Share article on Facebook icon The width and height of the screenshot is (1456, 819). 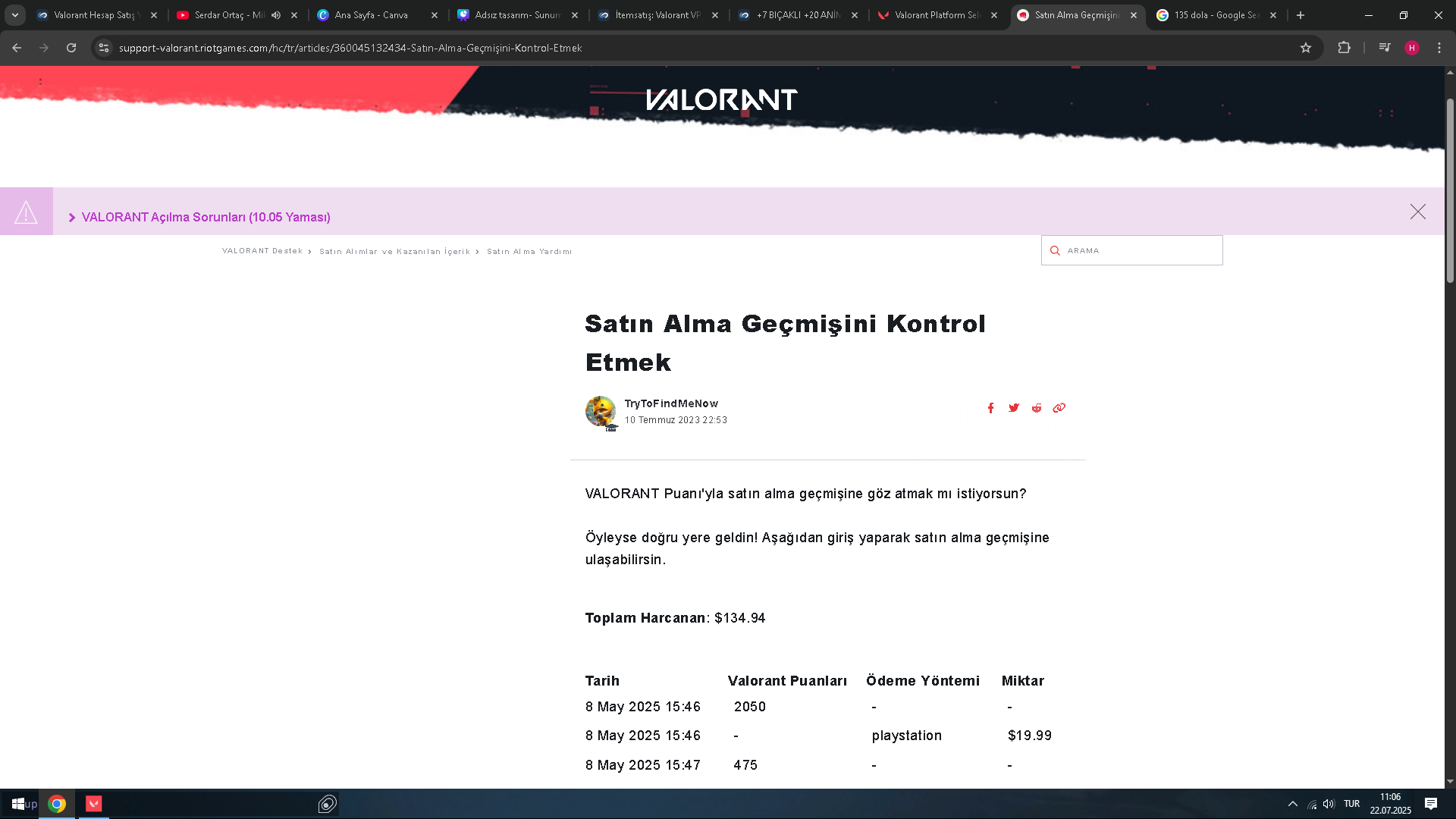click(990, 408)
